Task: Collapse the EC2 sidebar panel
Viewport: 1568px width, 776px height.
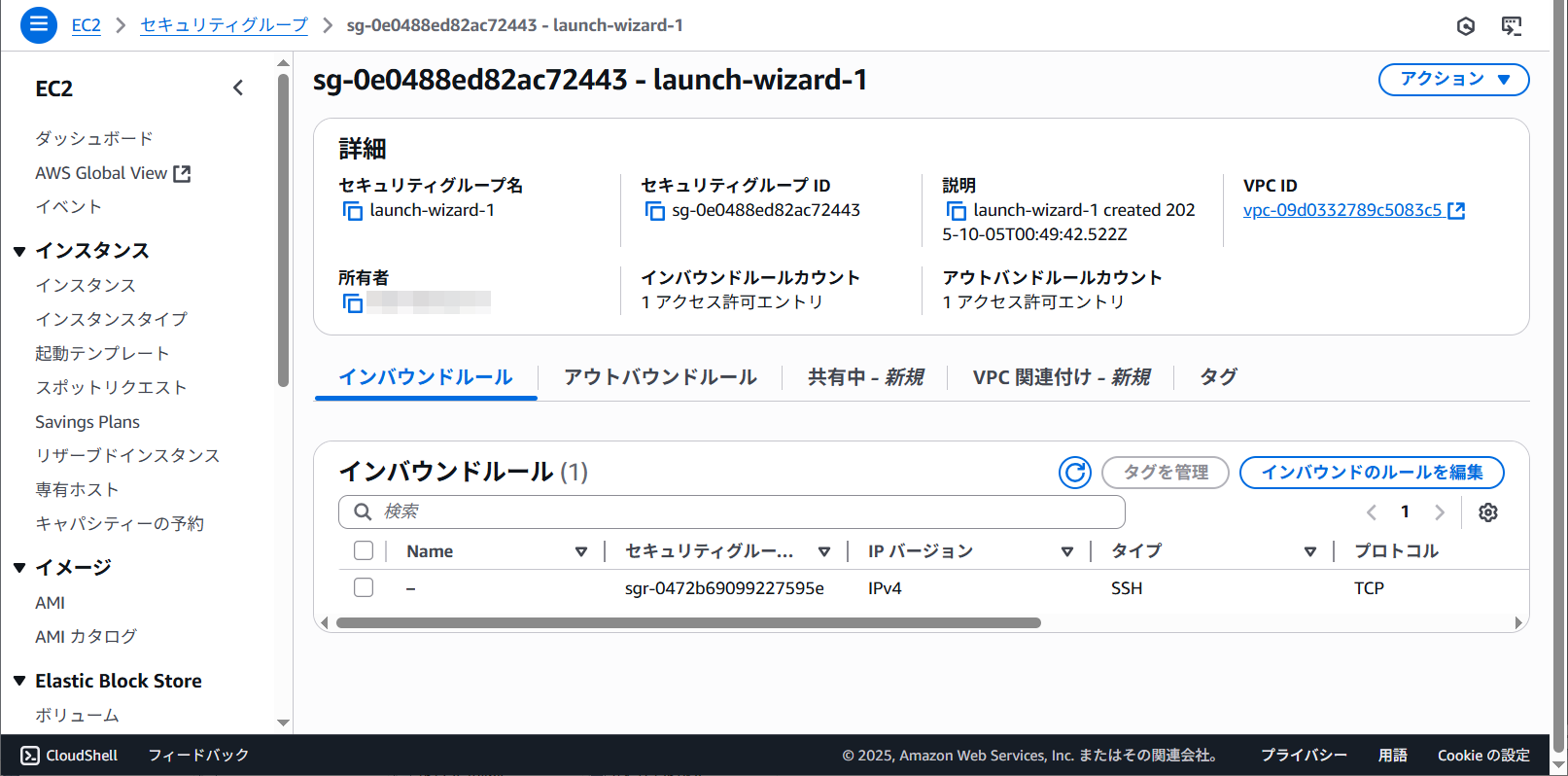Action: click(x=238, y=88)
